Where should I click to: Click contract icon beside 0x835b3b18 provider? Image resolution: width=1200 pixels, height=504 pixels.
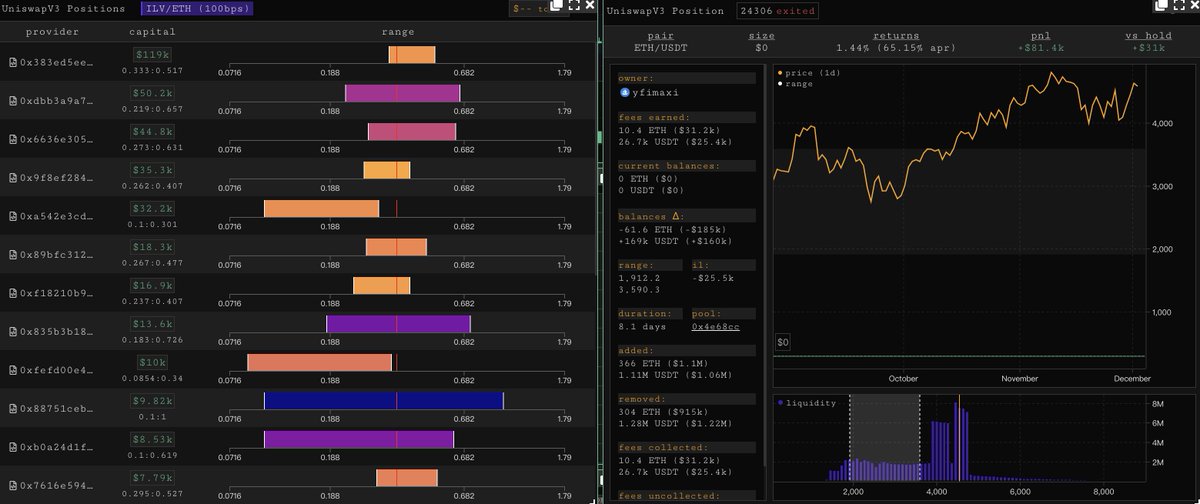pos(13,331)
